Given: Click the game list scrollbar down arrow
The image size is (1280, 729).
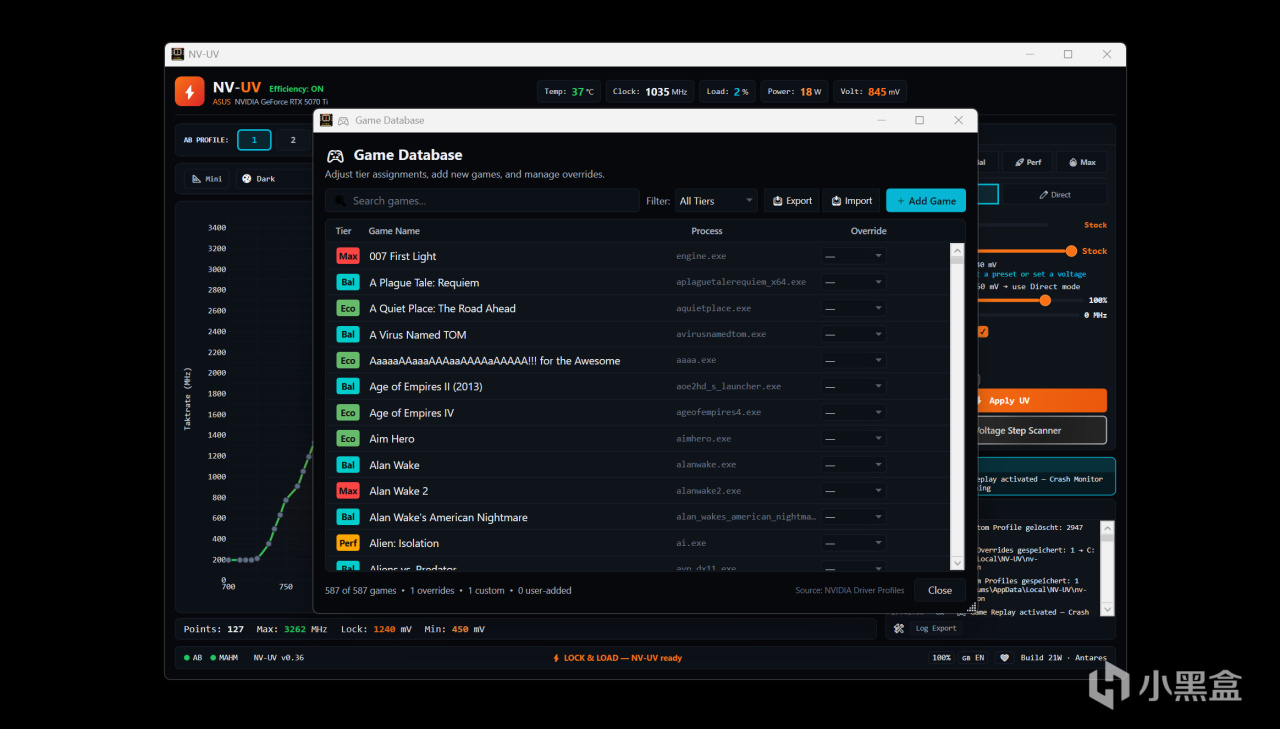Looking at the screenshot, I should [x=957, y=563].
